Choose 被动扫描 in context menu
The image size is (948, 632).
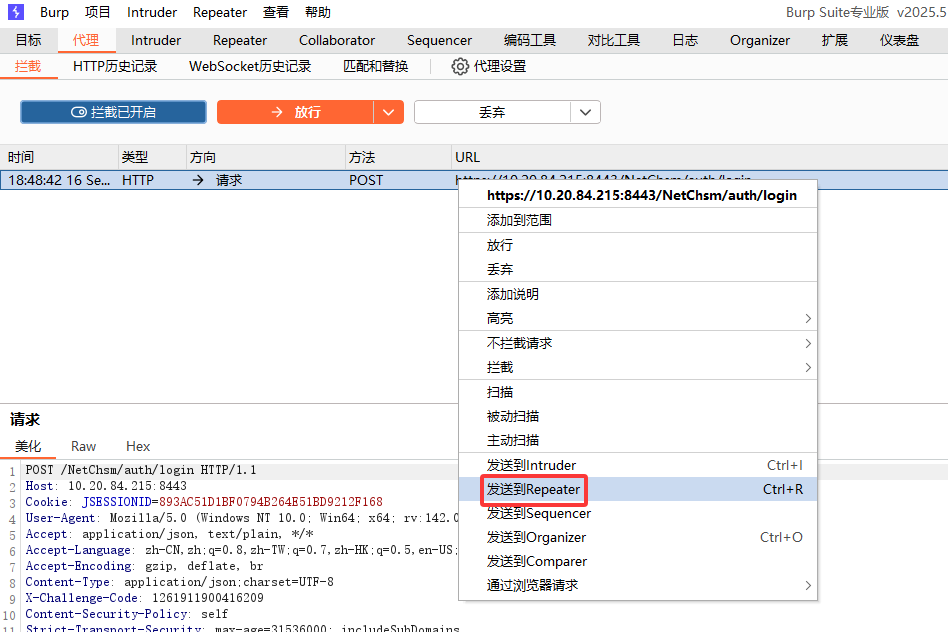click(638, 416)
